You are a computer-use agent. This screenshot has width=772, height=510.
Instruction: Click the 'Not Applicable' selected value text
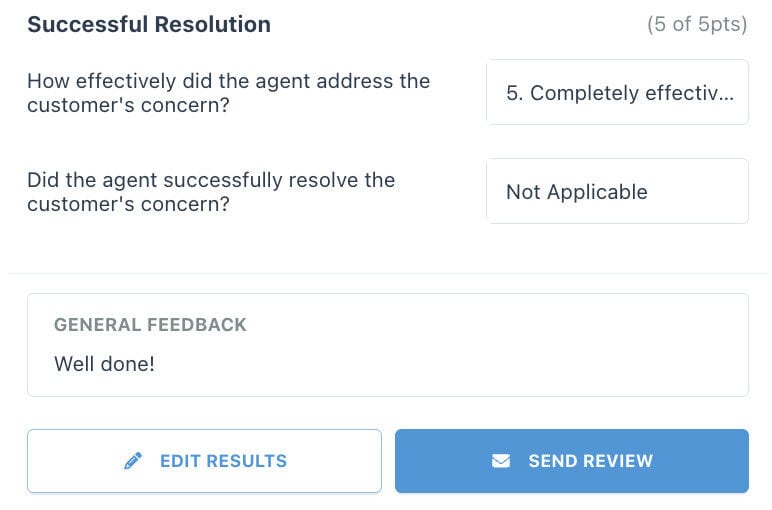[x=577, y=192]
